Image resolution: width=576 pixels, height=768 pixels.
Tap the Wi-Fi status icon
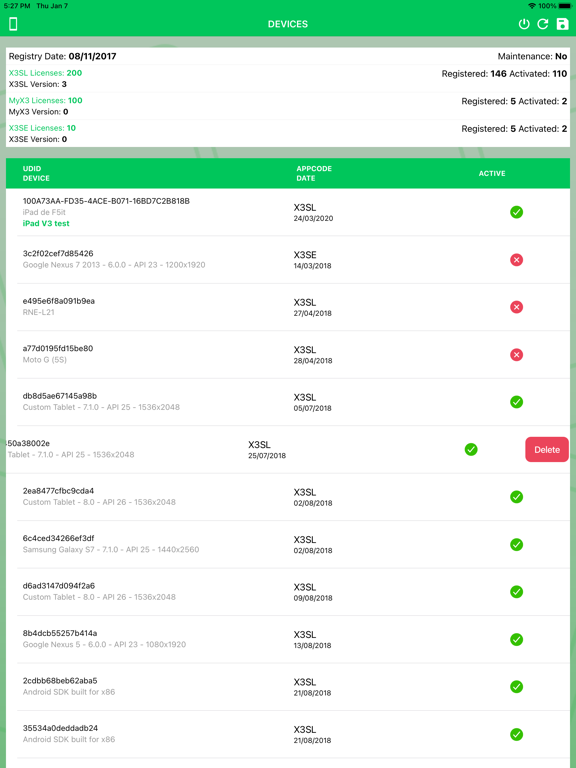click(532, 6)
